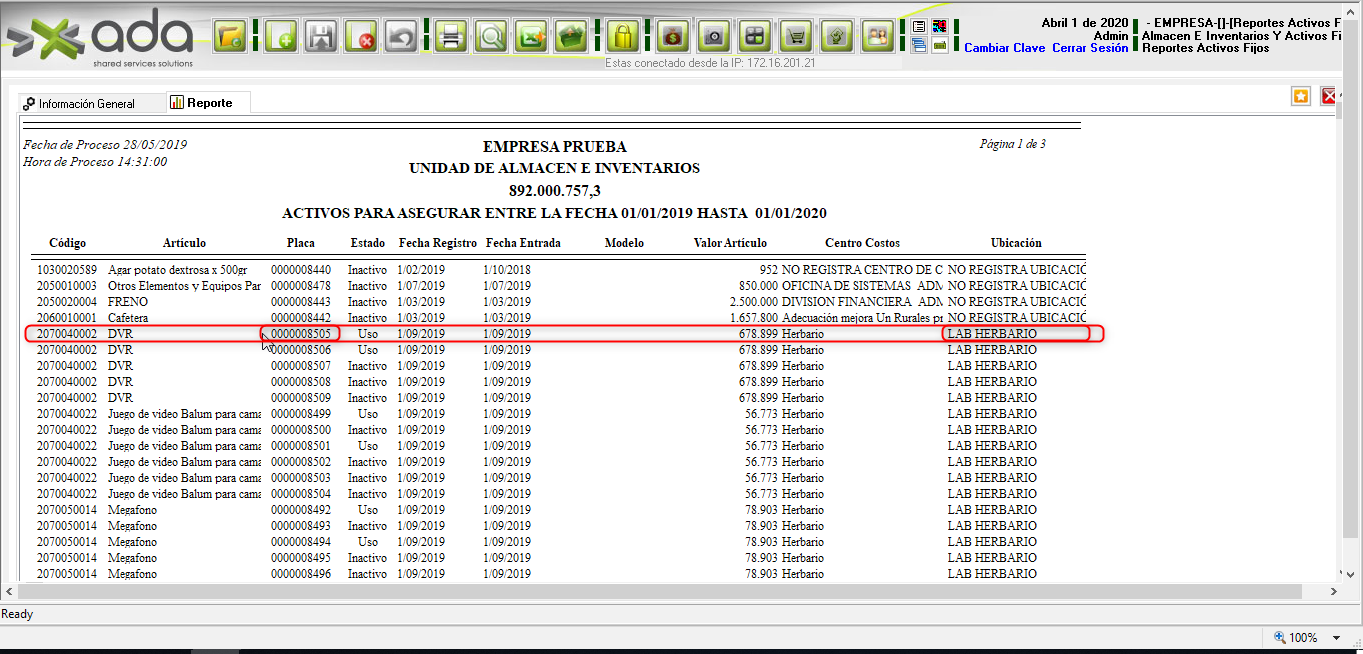The width and height of the screenshot is (1363, 654).
Task: Click the users group toolbar icon
Action: pos(877,37)
